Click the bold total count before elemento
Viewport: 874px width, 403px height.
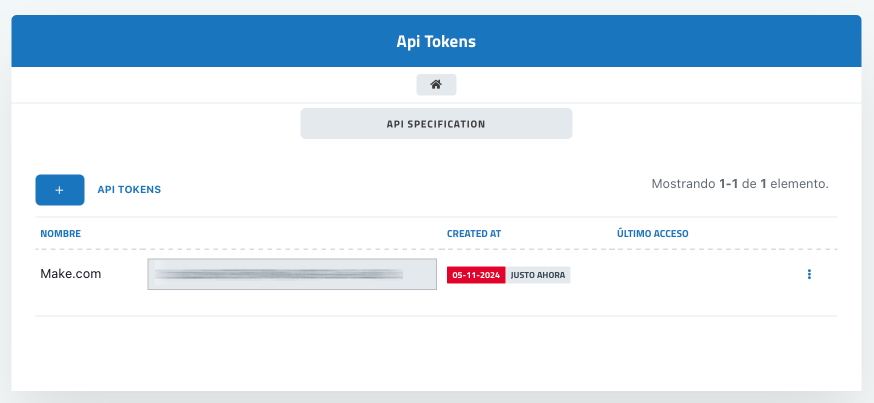763,184
